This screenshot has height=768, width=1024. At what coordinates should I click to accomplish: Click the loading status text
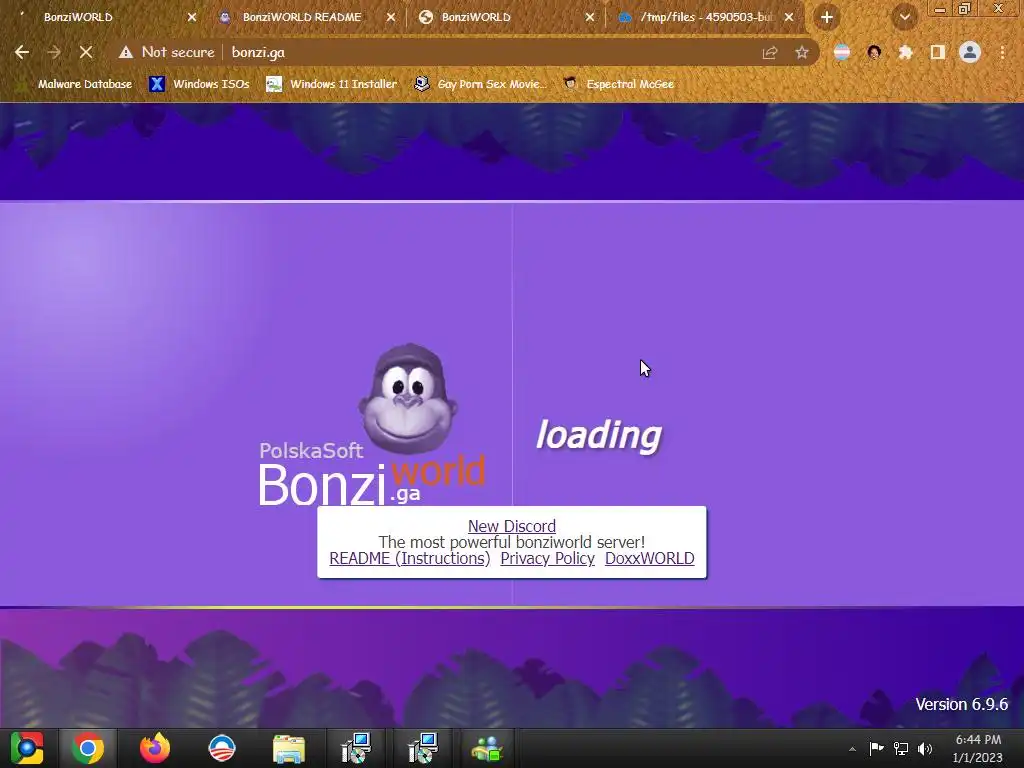pyautogui.click(x=598, y=436)
